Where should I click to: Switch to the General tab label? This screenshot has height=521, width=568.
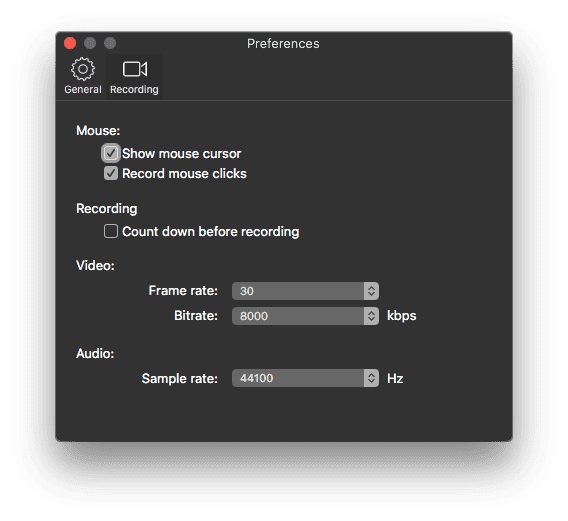point(83,89)
